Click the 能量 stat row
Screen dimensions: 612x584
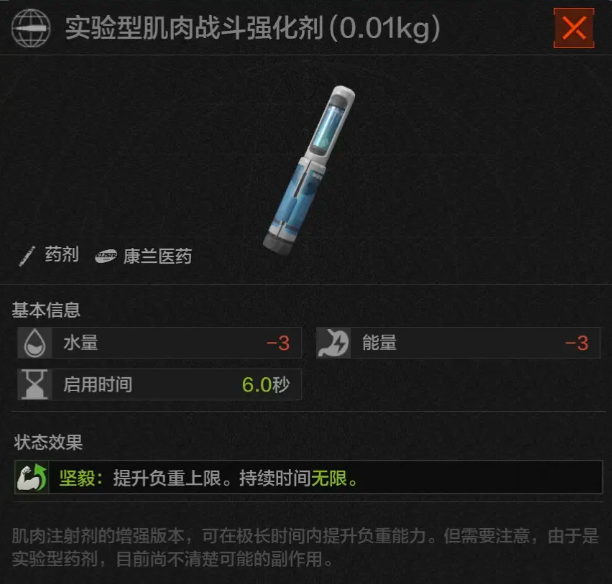pyautogui.click(x=458, y=343)
